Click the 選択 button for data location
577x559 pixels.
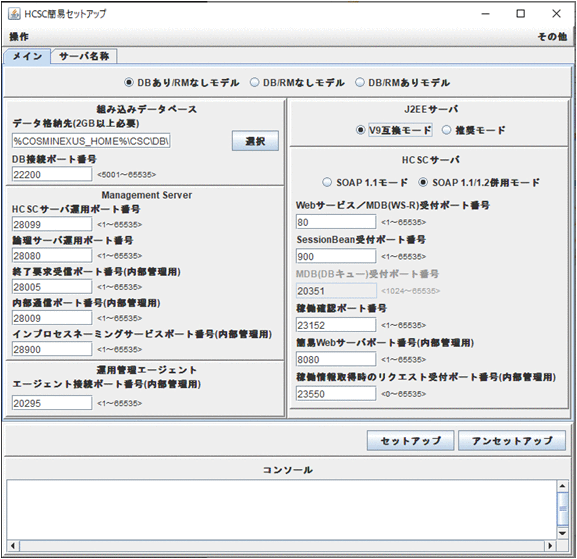pyautogui.click(x=255, y=141)
